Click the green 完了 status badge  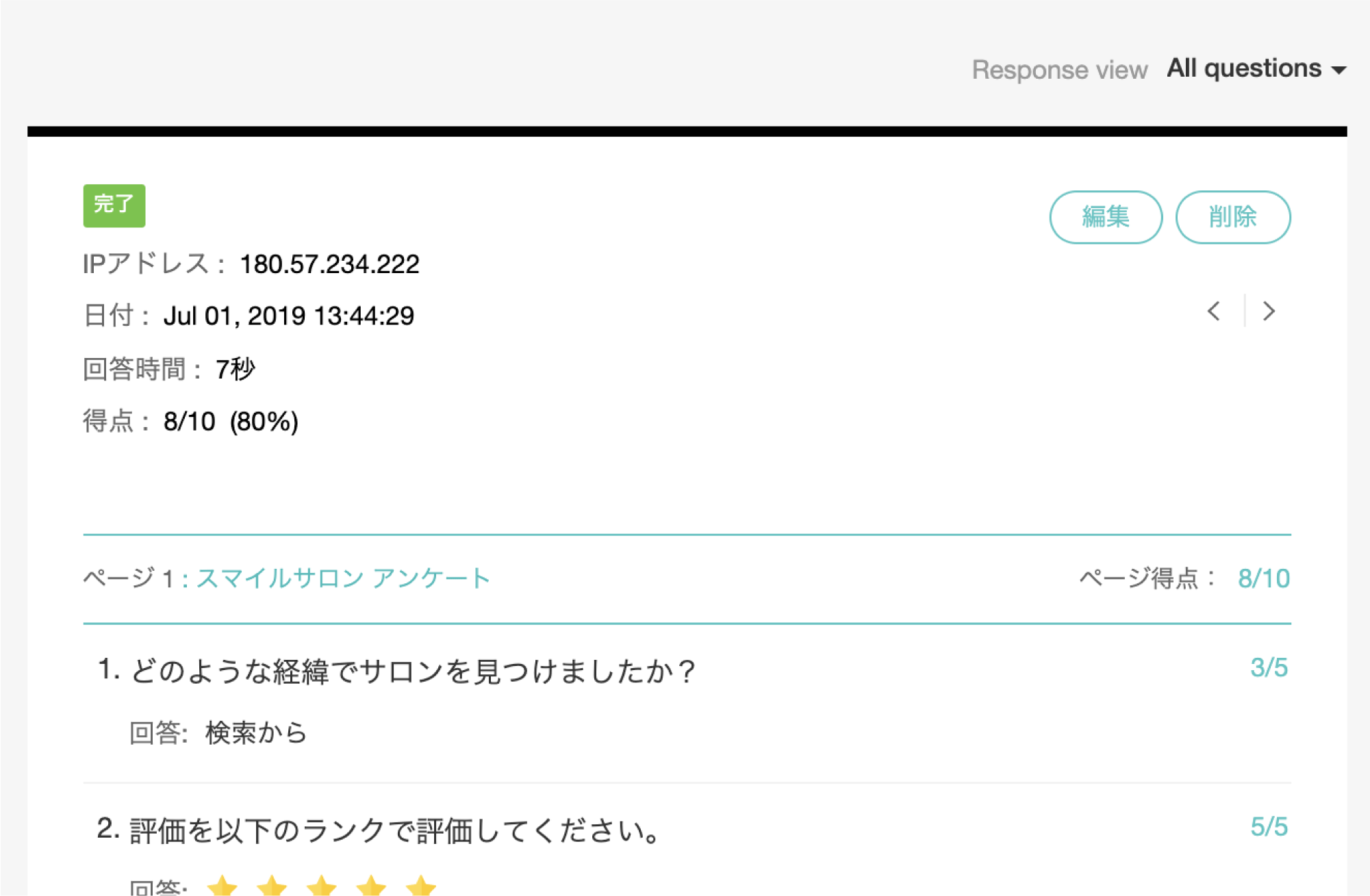coord(114,205)
